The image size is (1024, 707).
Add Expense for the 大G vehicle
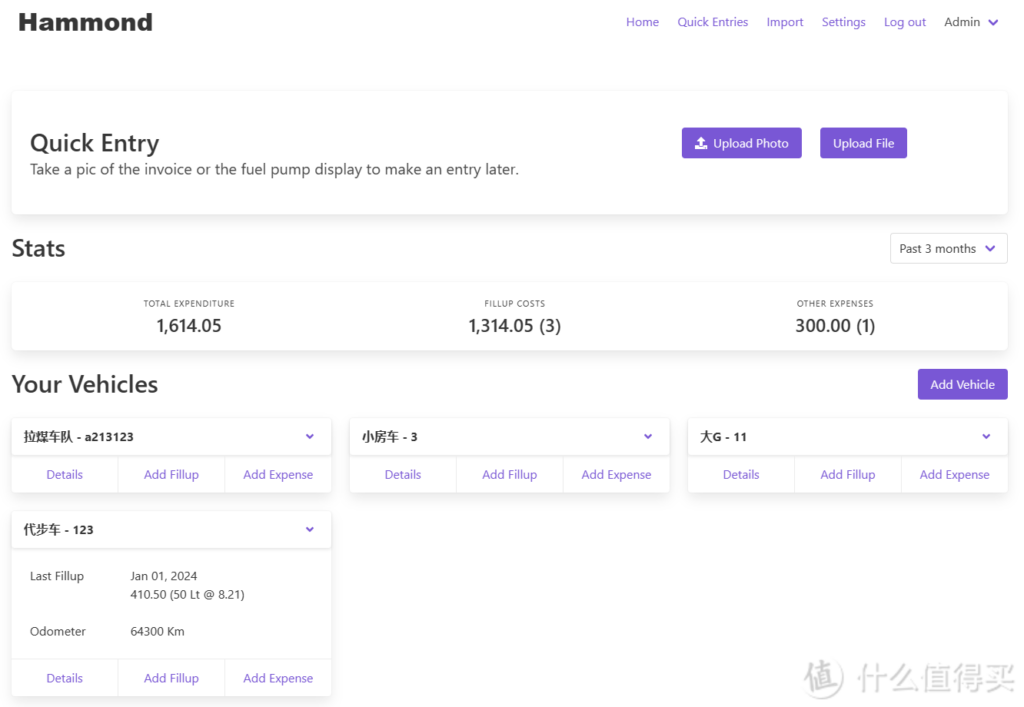coord(954,475)
